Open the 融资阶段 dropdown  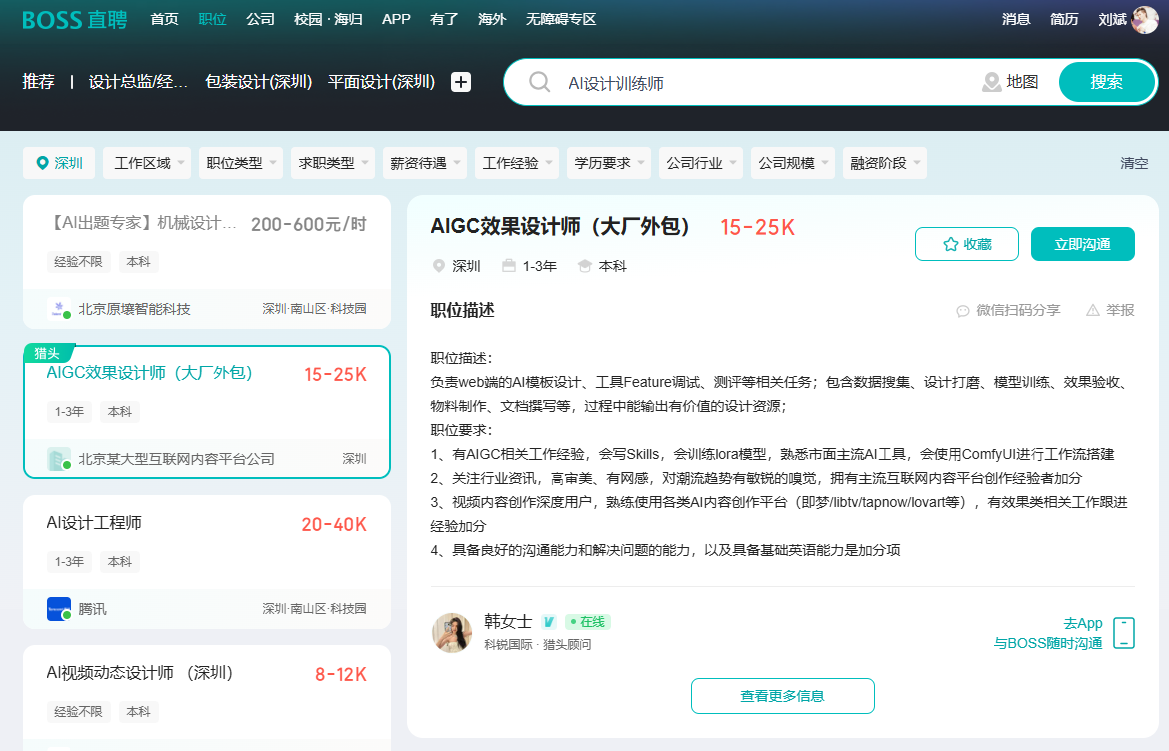884,163
